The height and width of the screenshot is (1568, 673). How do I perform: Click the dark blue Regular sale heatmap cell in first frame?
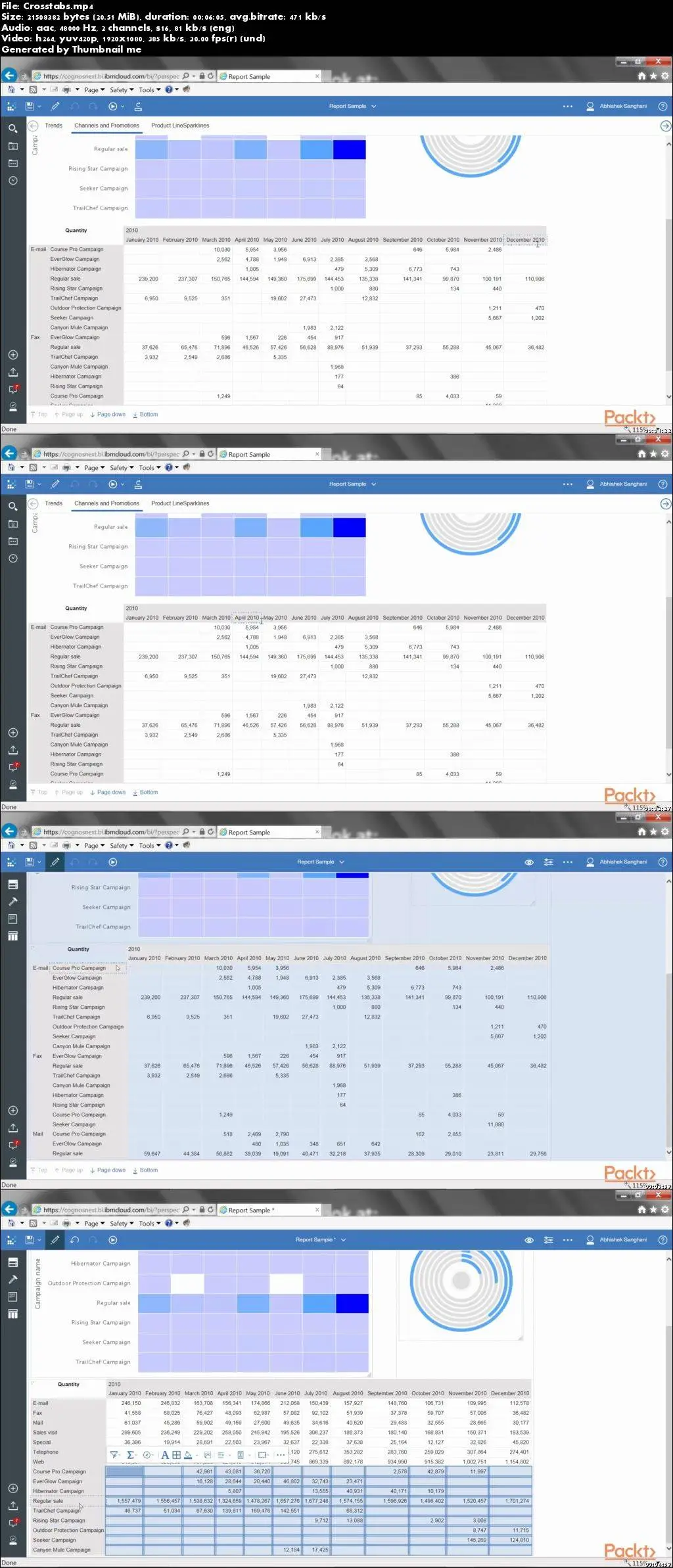pyautogui.click(x=349, y=149)
